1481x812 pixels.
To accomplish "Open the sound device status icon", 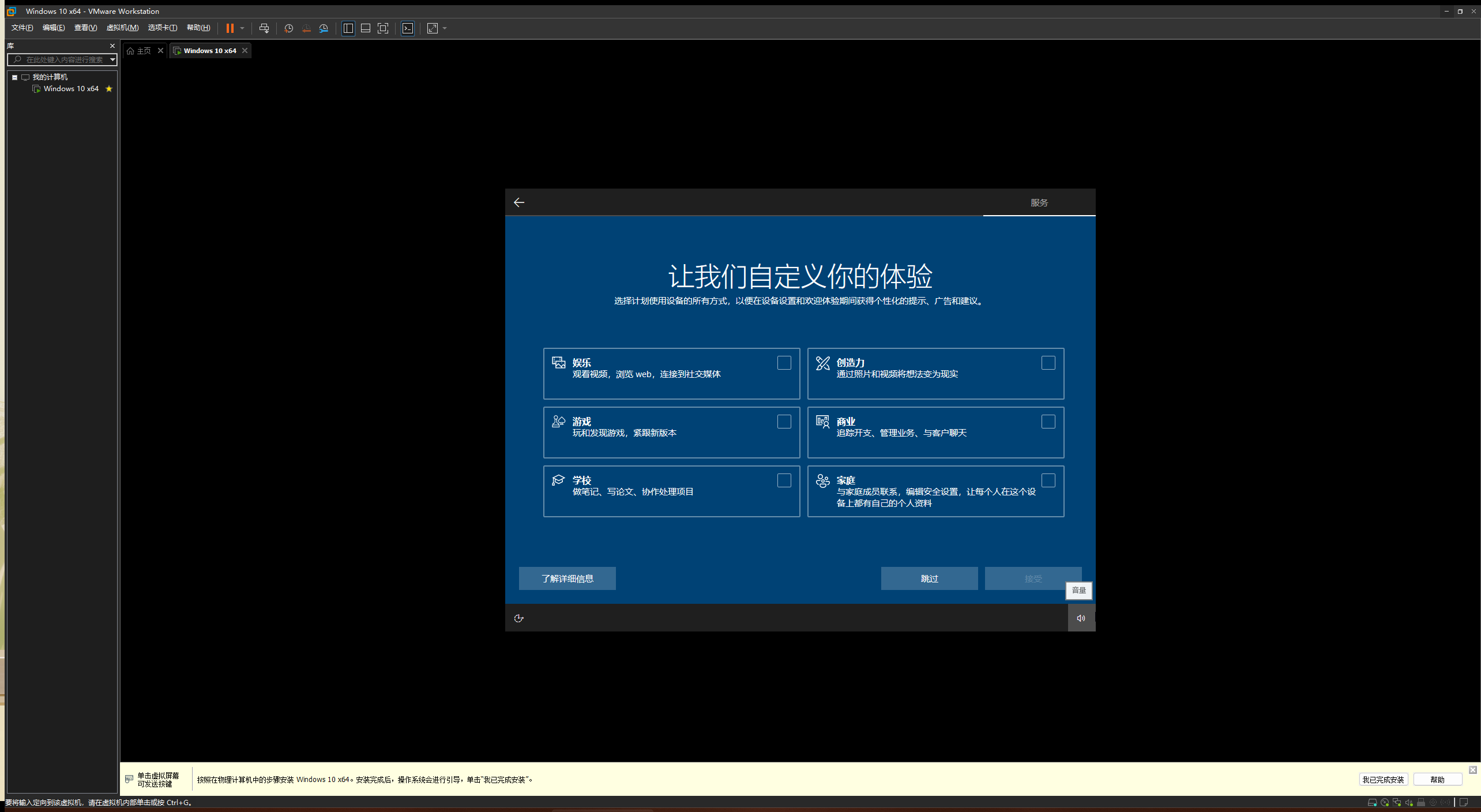I will pyautogui.click(x=1409, y=802).
